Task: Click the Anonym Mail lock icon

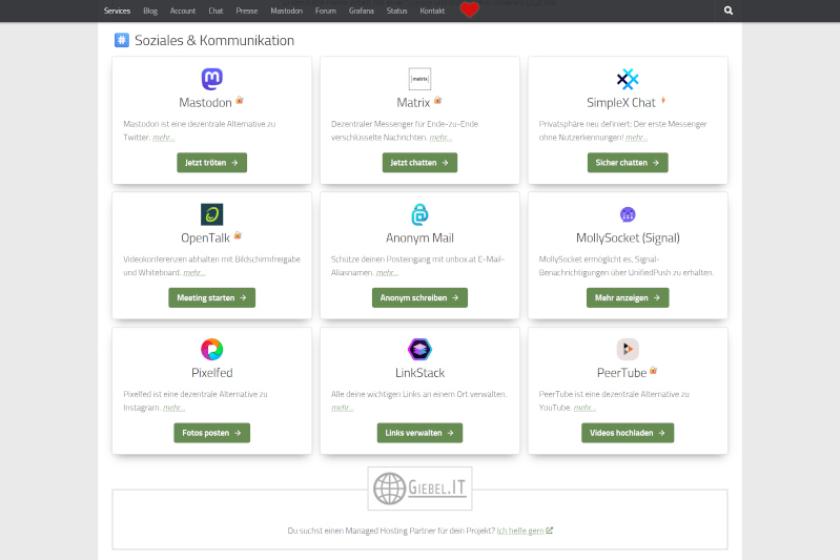Action: point(420,214)
